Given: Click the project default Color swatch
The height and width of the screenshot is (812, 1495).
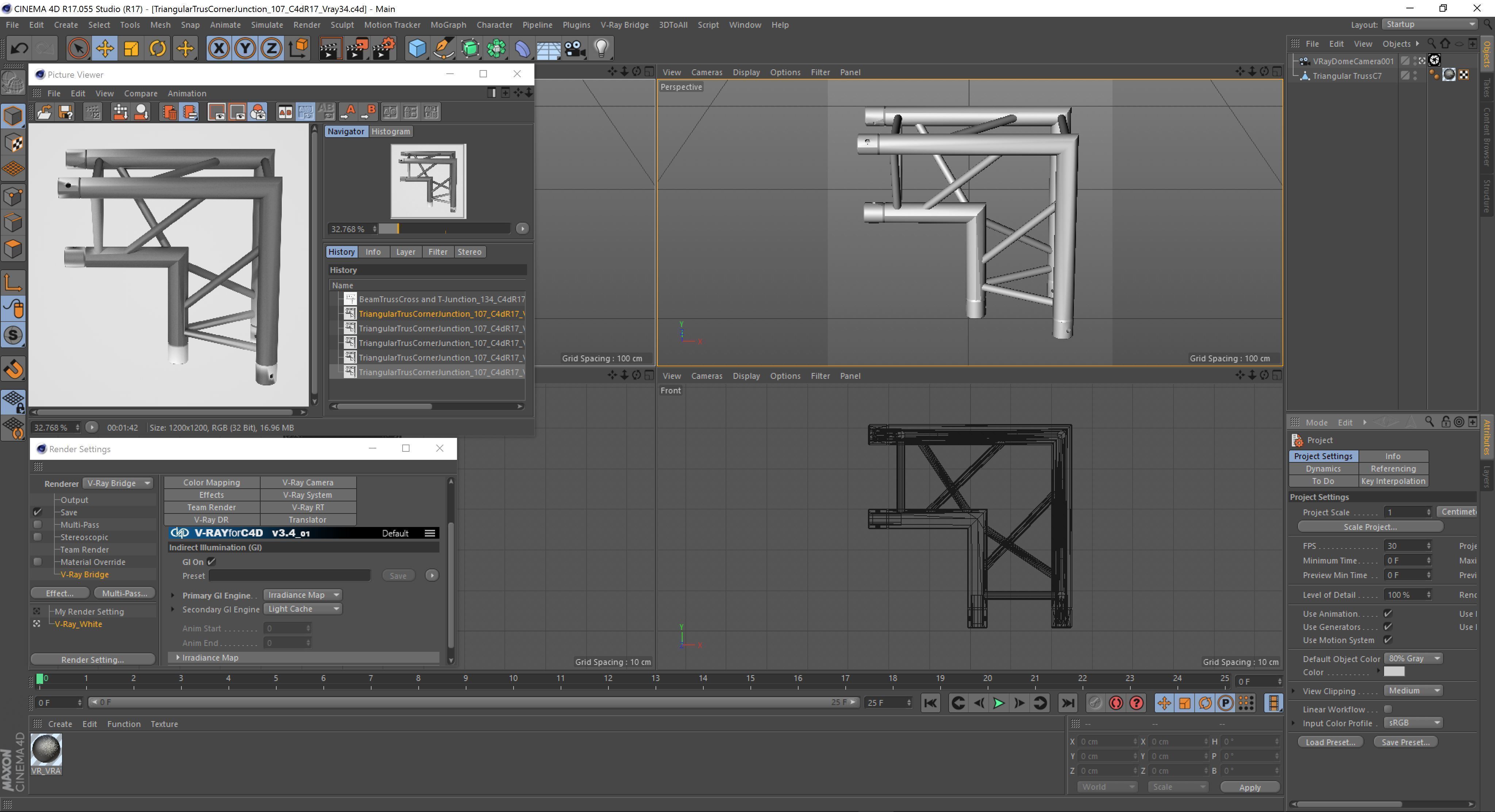Looking at the screenshot, I should pos(1394,672).
